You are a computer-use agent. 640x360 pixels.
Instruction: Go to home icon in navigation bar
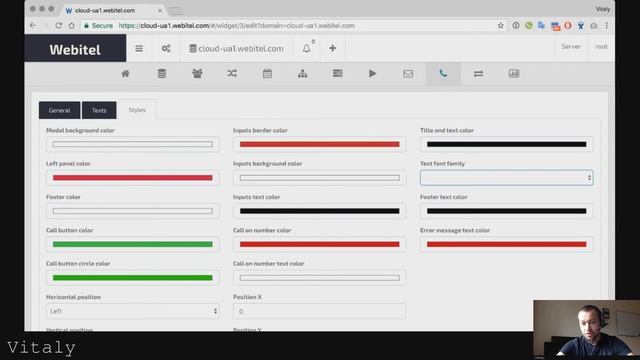coord(125,73)
